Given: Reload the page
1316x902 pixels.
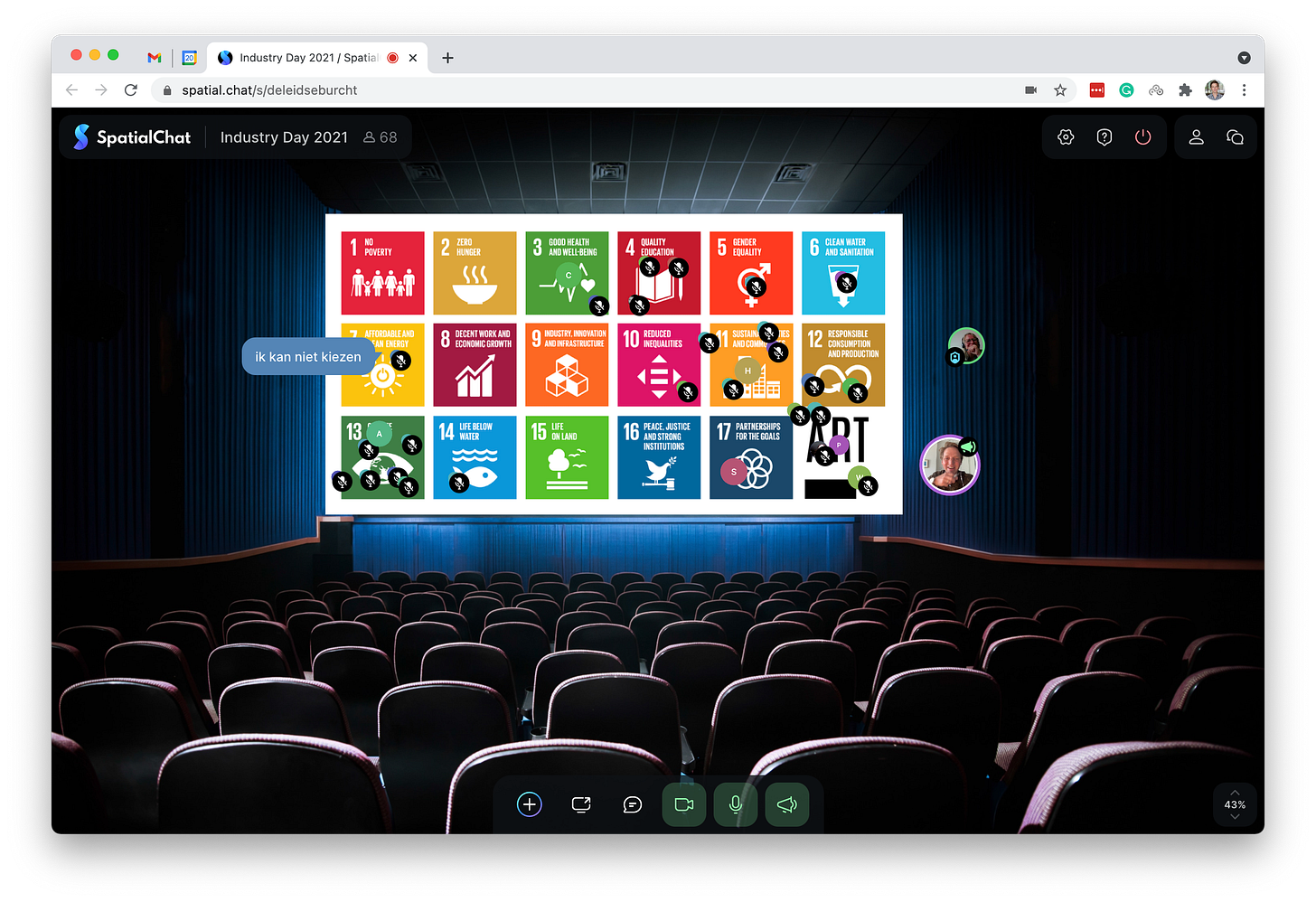Looking at the screenshot, I should pyautogui.click(x=131, y=90).
